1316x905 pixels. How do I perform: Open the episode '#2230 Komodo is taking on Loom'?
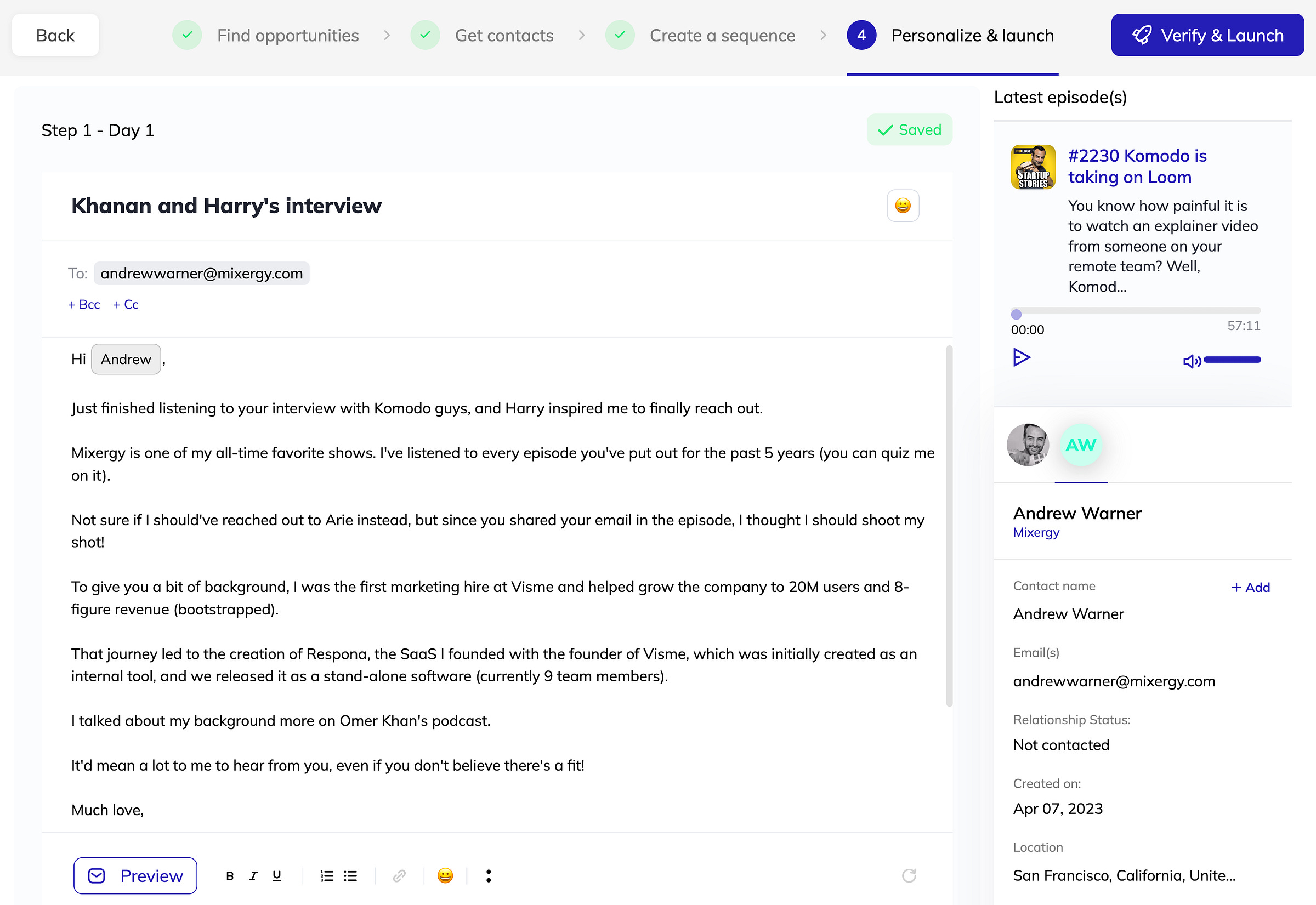1137,166
